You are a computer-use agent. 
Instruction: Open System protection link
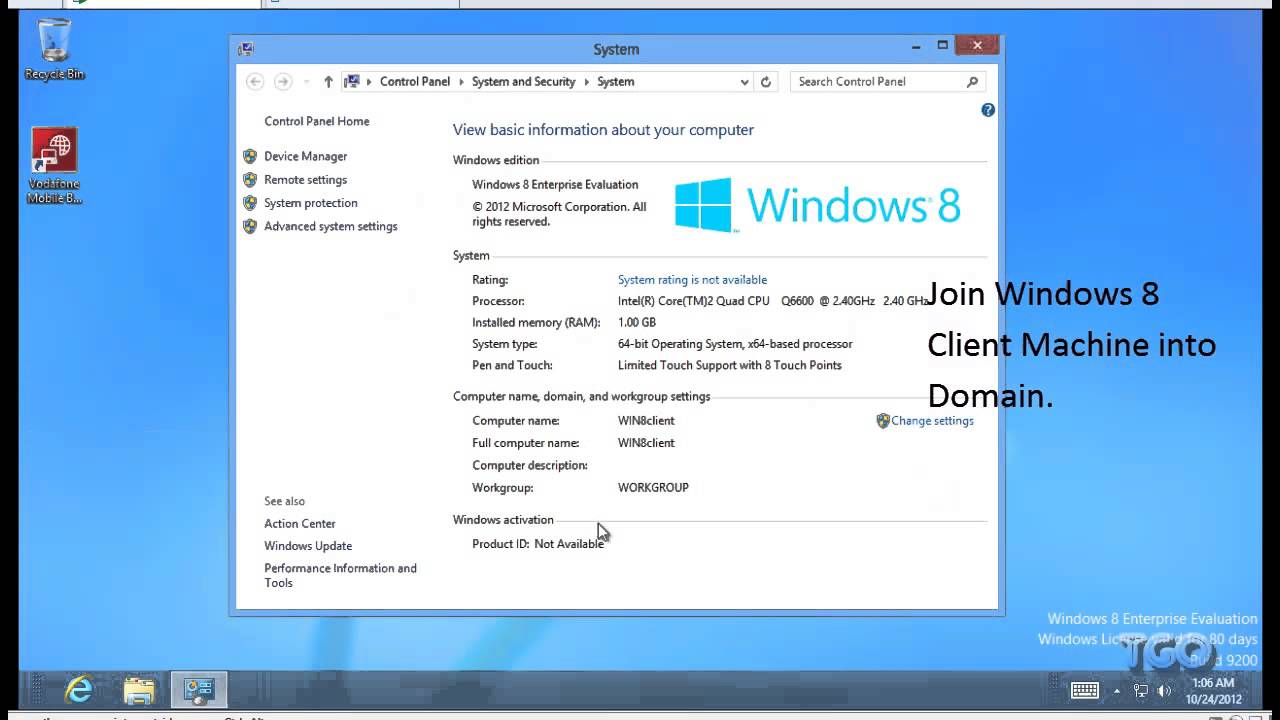(x=311, y=203)
